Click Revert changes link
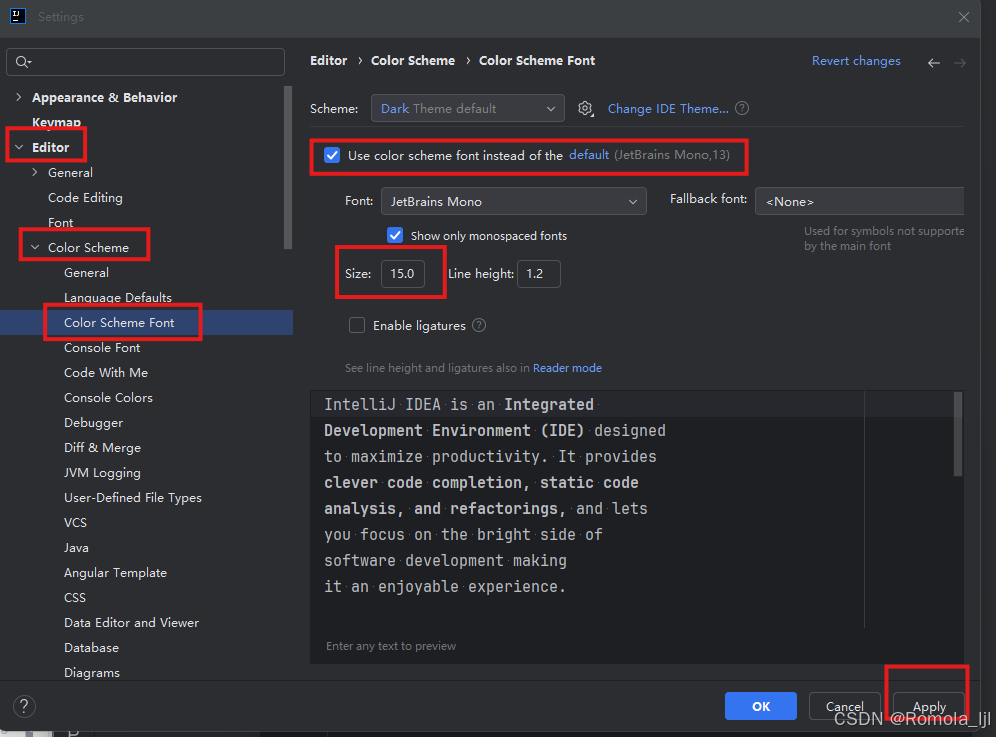996x737 pixels. coord(856,61)
